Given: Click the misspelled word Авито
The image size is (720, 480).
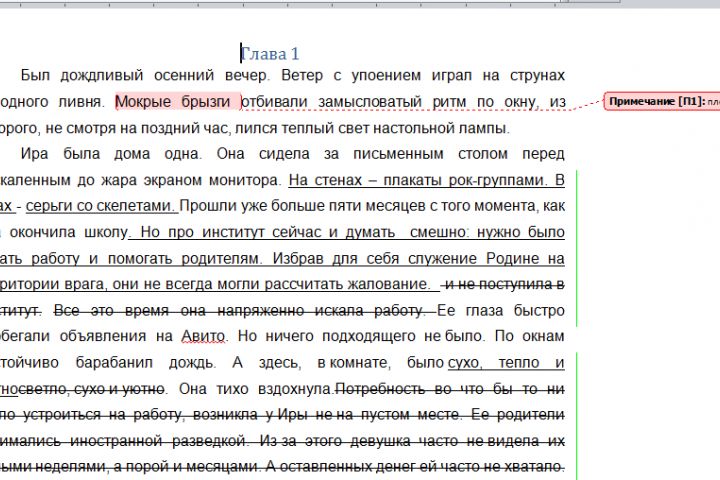Looking at the screenshot, I should [203, 337].
